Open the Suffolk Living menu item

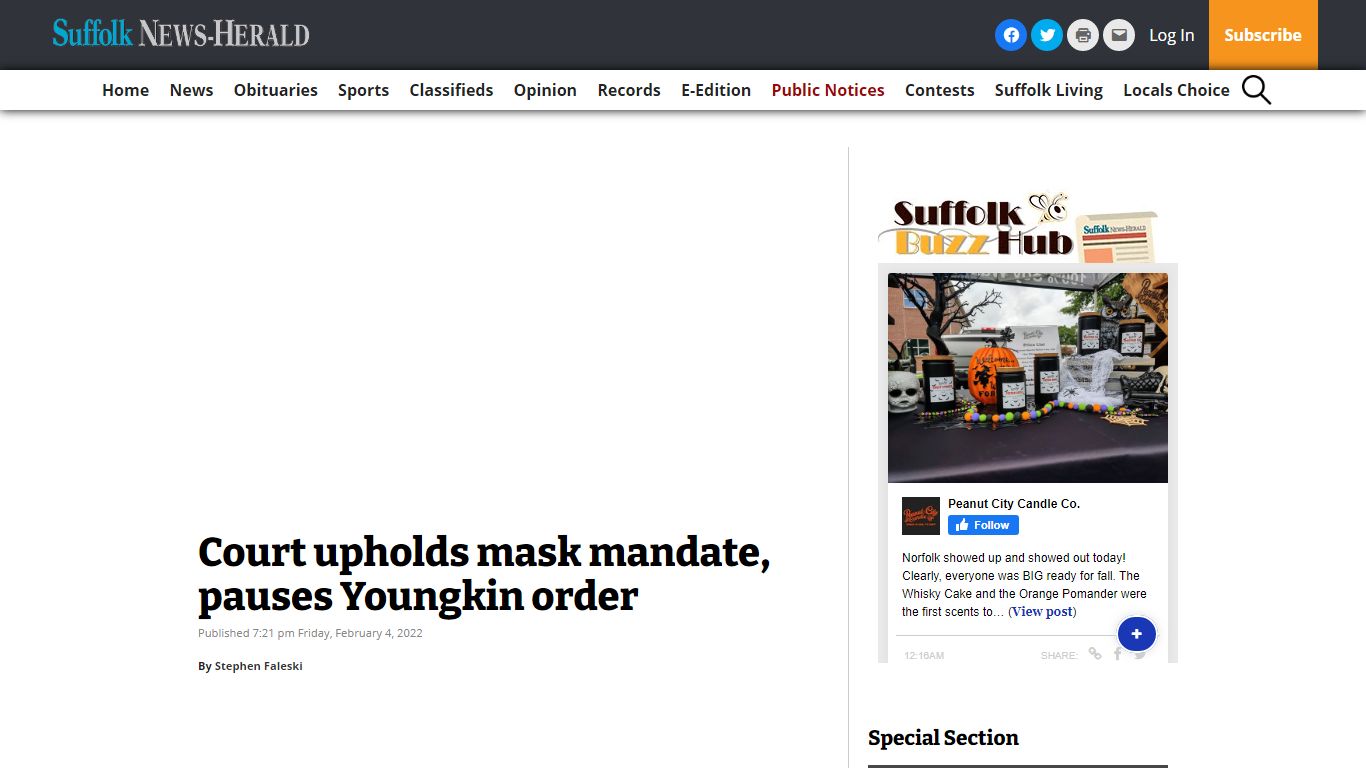click(x=1048, y=90)
